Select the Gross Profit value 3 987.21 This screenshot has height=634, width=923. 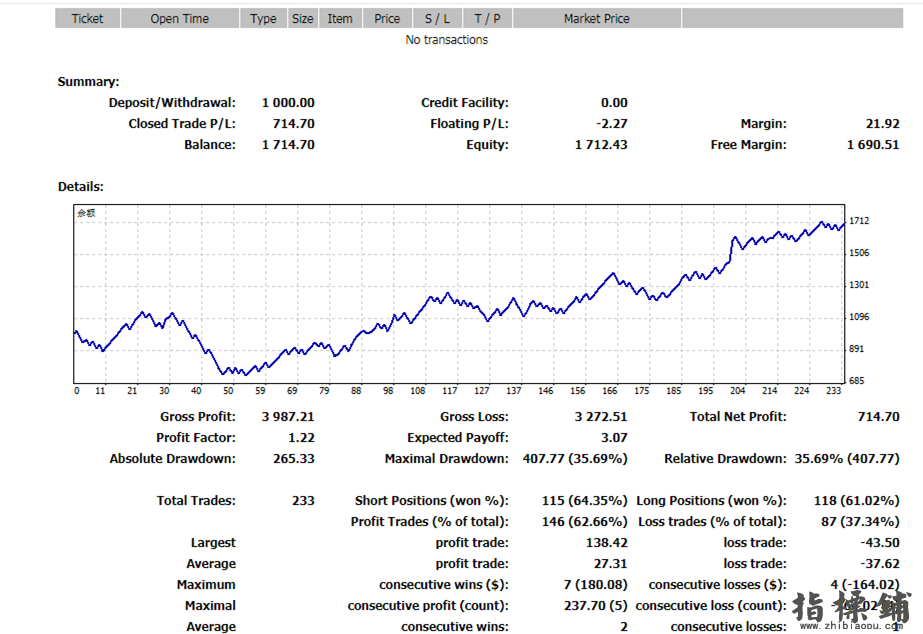click(x=288, y=417)
